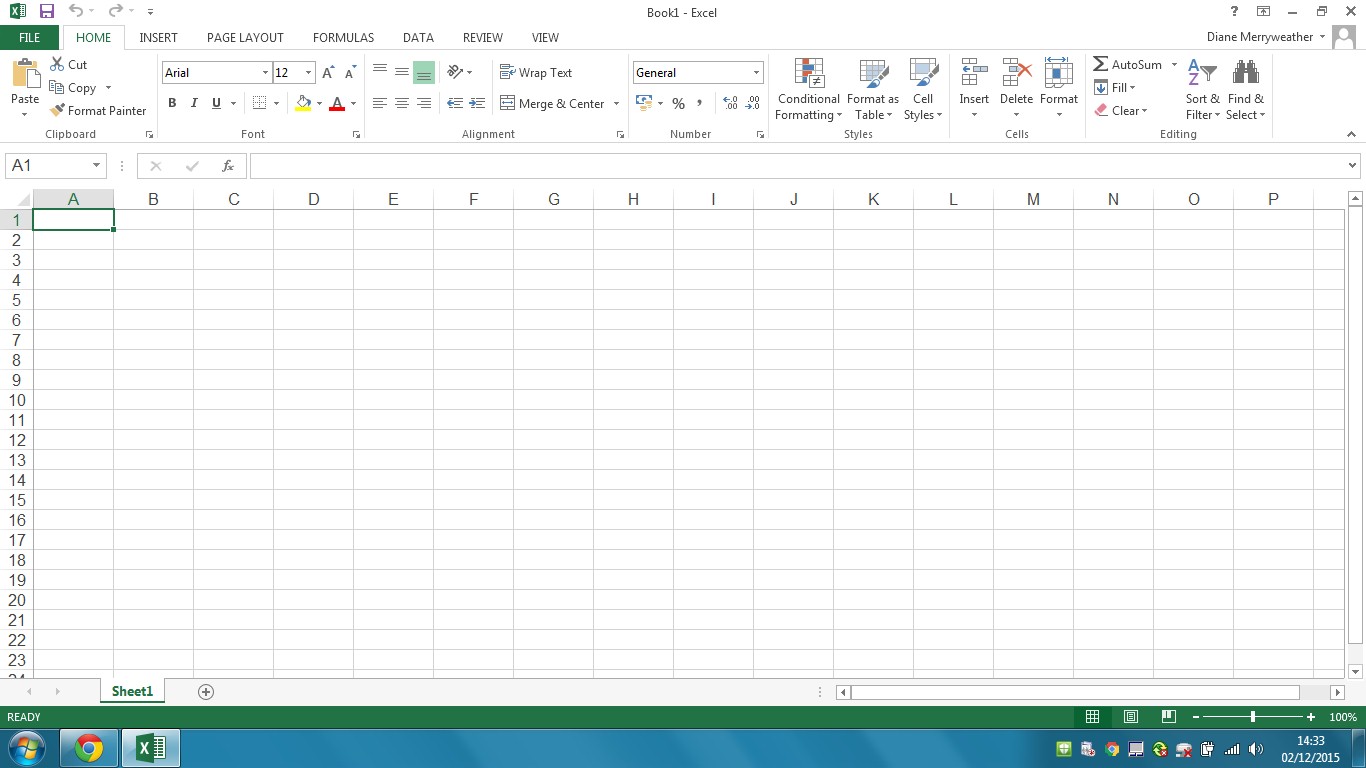
Task: Open Sort & Filter menu
Action: coord(1203,89)
